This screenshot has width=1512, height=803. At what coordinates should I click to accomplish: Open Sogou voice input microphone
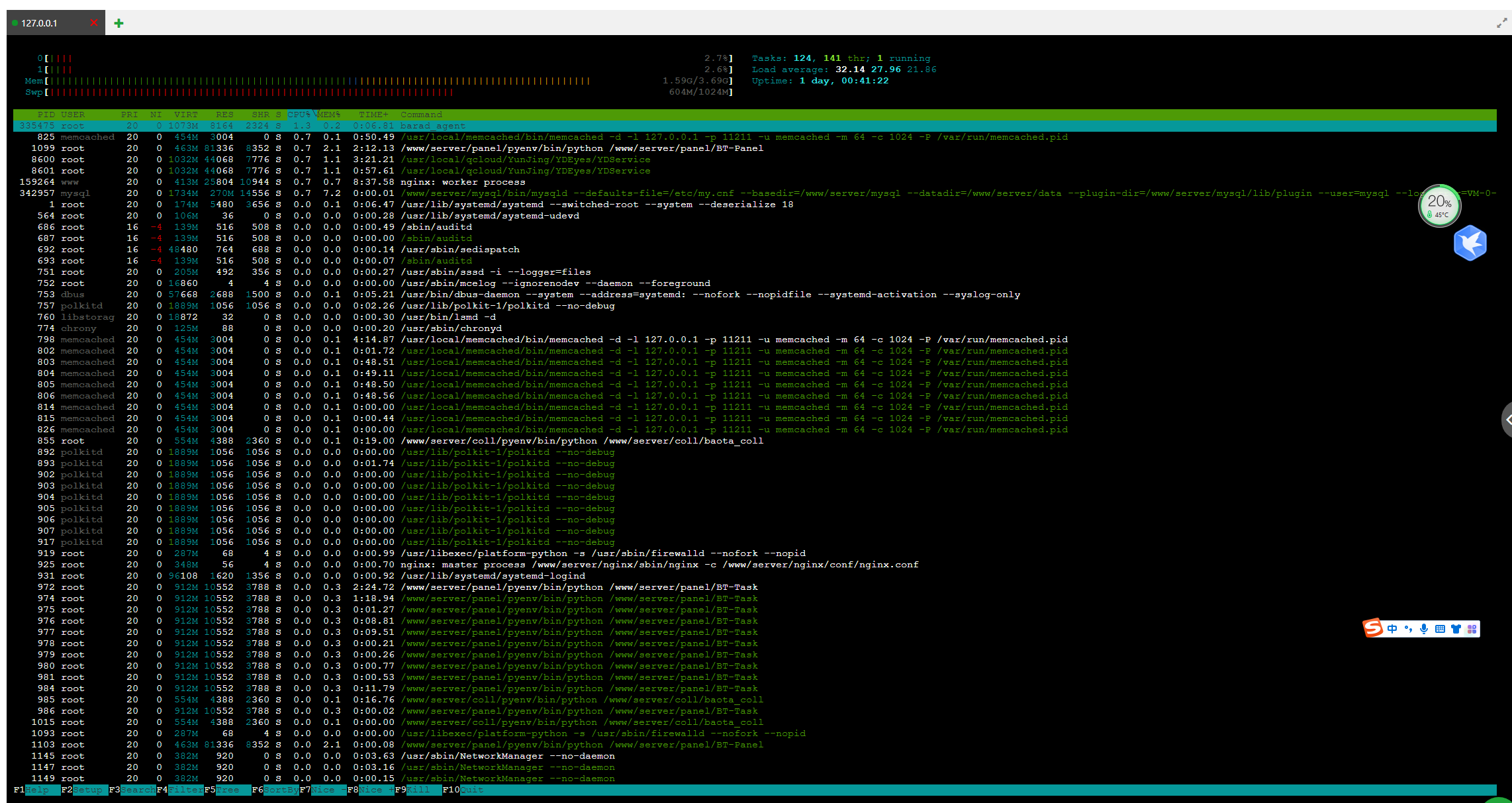coord(1424,629)
